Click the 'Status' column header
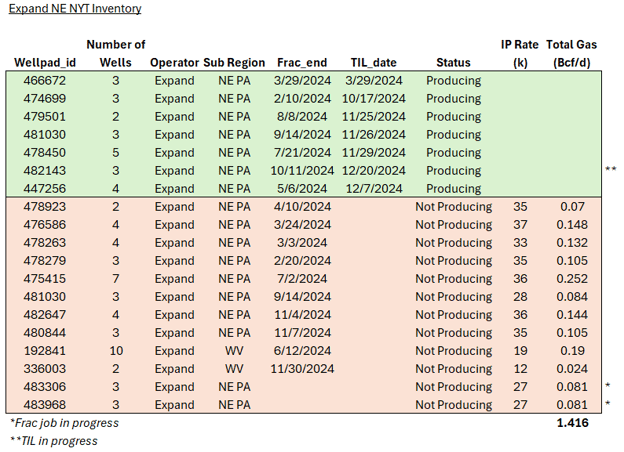 (x=453, y=62)
